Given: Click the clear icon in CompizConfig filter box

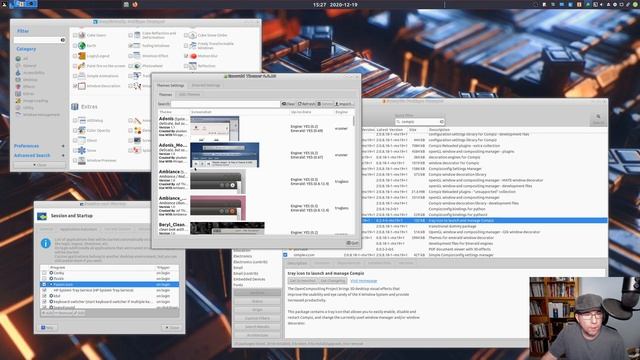Looking at the screenshot, I should pos(62,40).
